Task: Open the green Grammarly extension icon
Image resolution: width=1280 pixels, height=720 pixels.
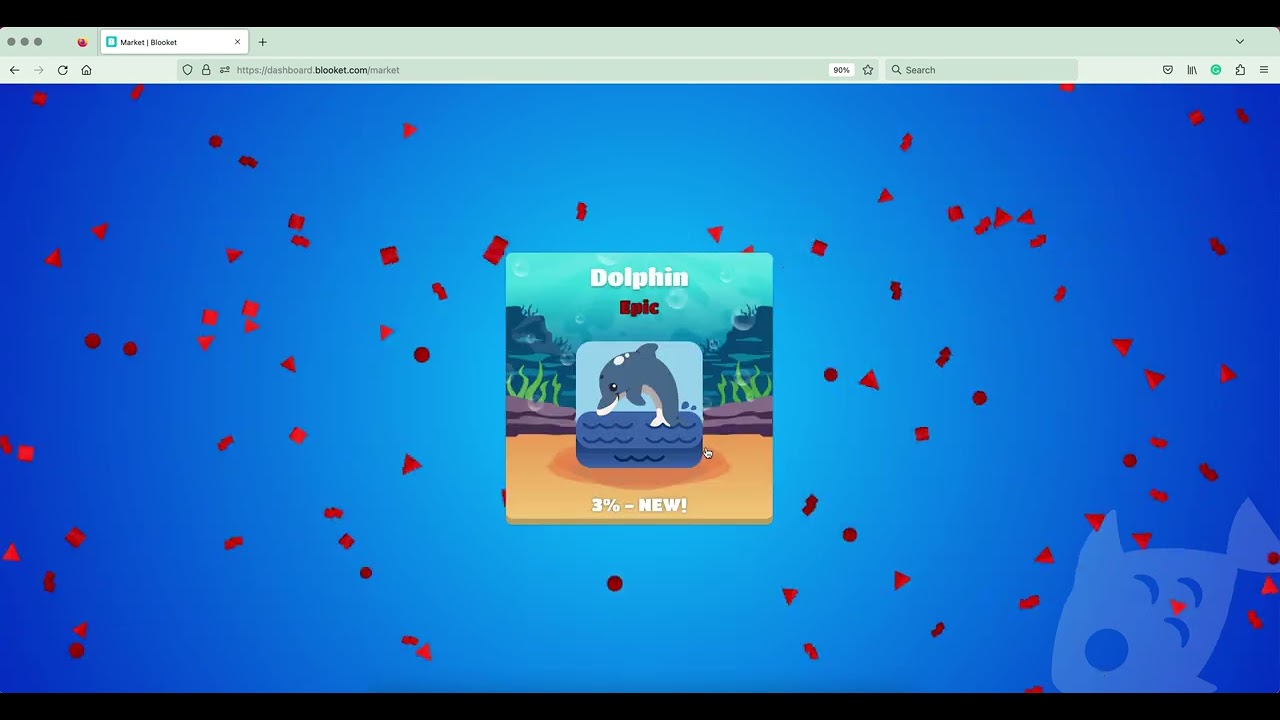Action: click(x=1216, y=70)
